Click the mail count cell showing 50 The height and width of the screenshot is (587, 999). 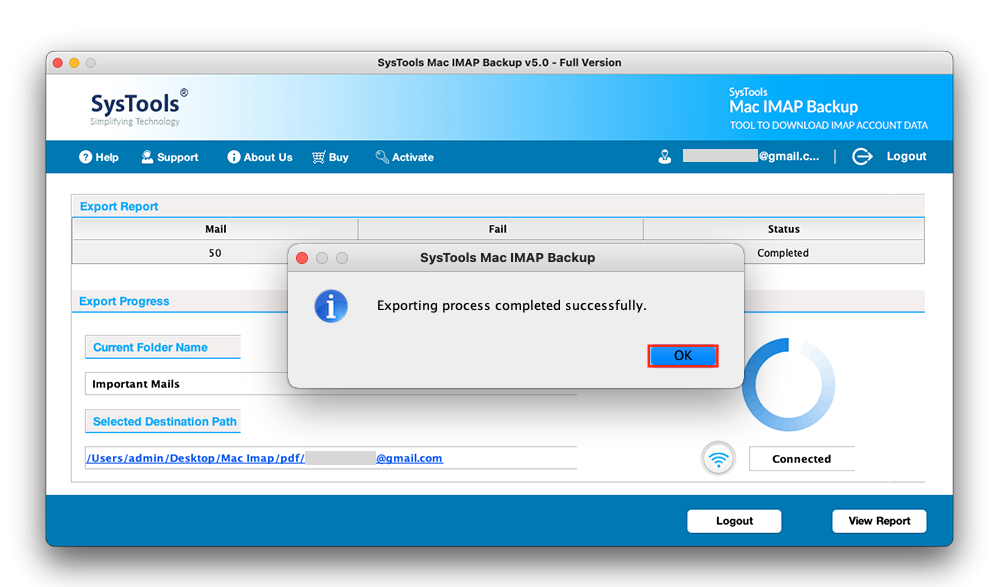(215, 252)
